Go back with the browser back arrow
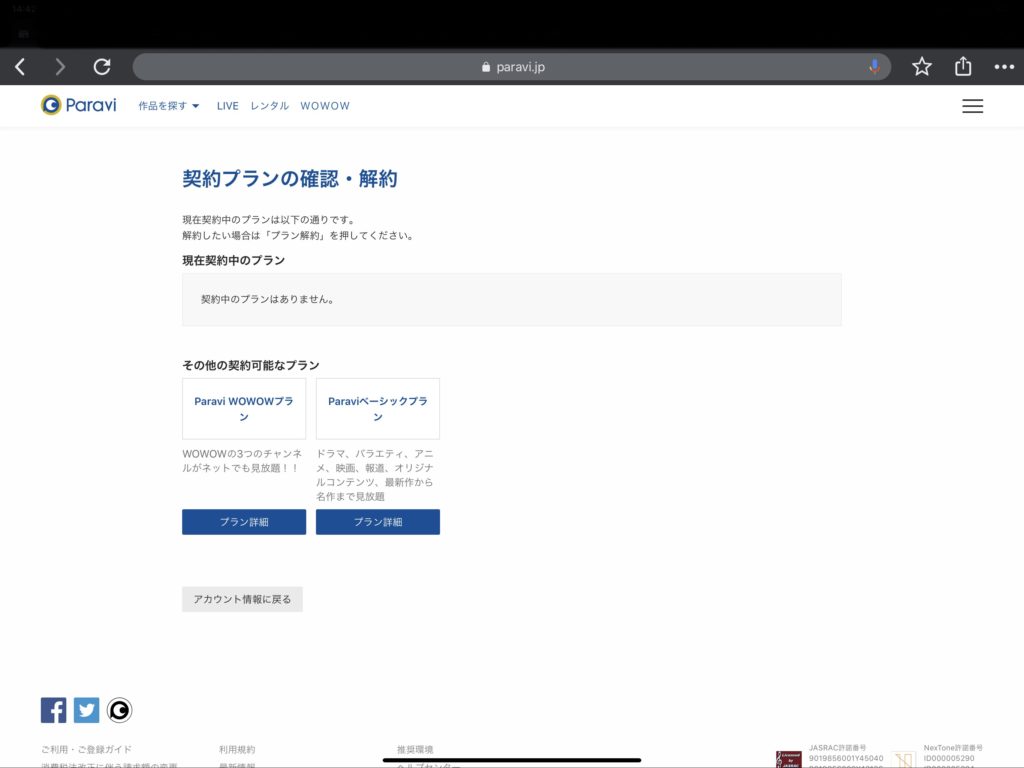1024x768 pixels. (x=20, y=67)
